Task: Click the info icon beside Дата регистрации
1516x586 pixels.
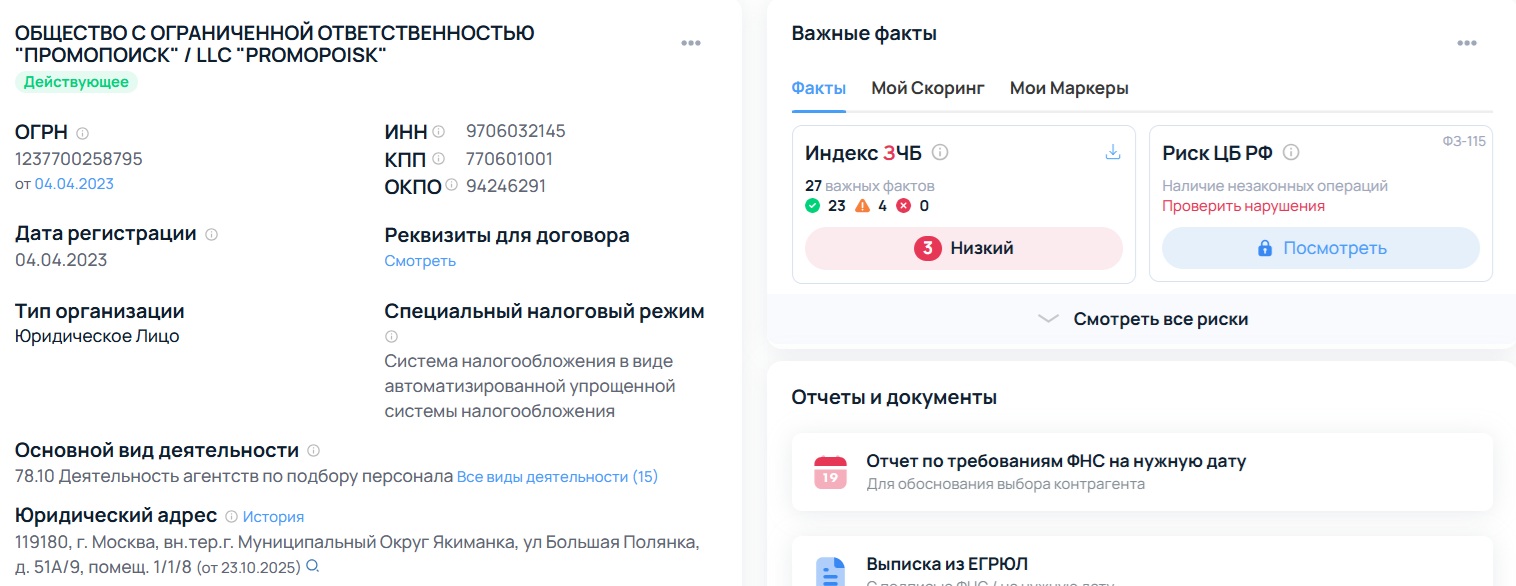Action: click(x=211, y=234)
